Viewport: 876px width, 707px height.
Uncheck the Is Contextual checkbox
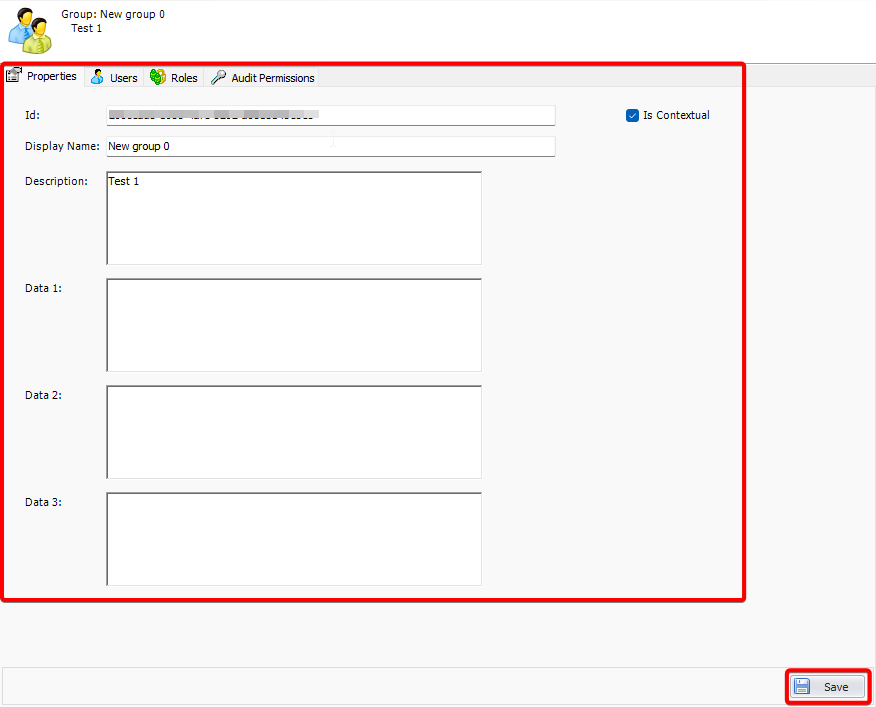coord(632,115)
